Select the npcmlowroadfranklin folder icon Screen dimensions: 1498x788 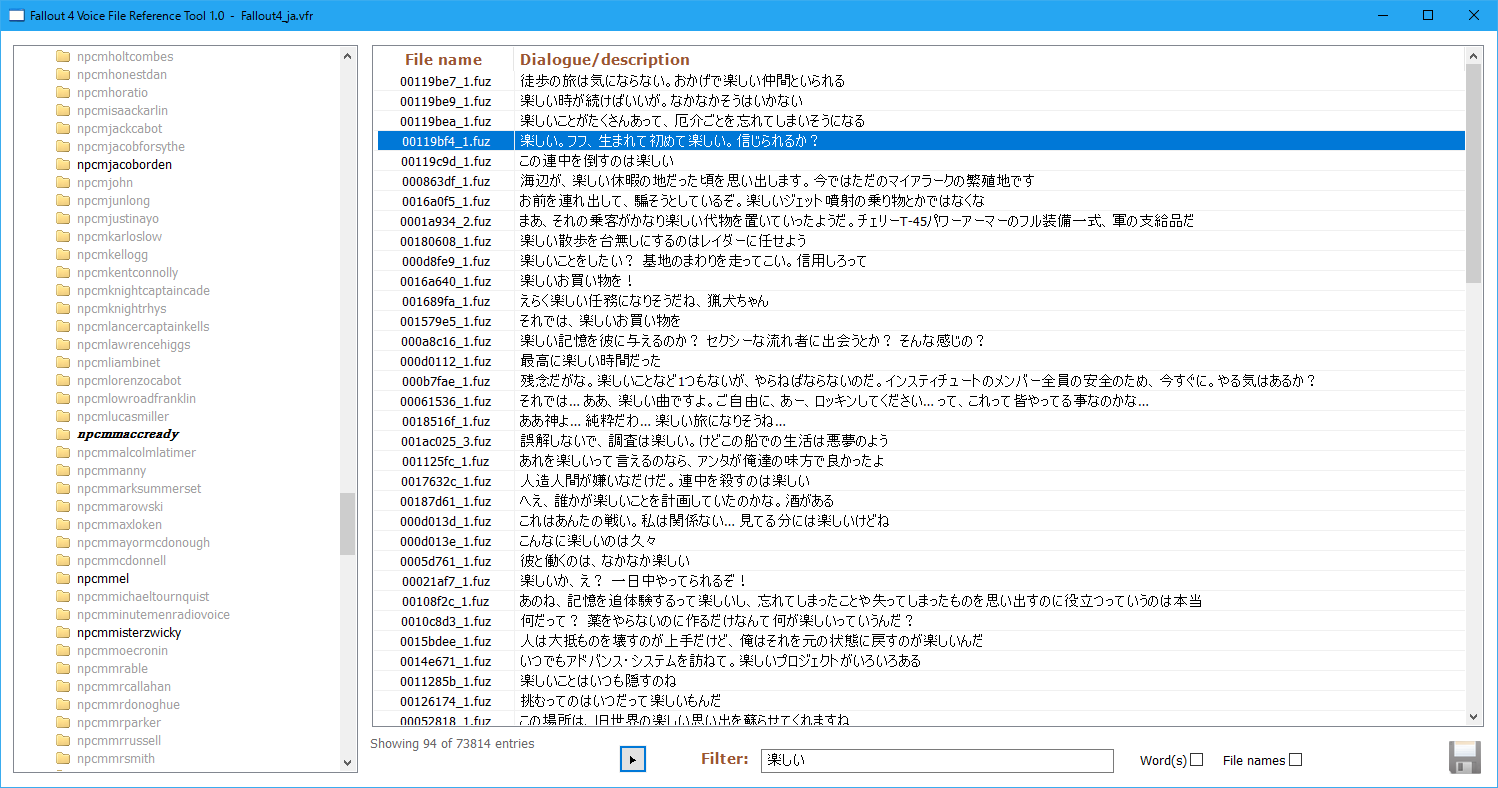tap(63, 399)
